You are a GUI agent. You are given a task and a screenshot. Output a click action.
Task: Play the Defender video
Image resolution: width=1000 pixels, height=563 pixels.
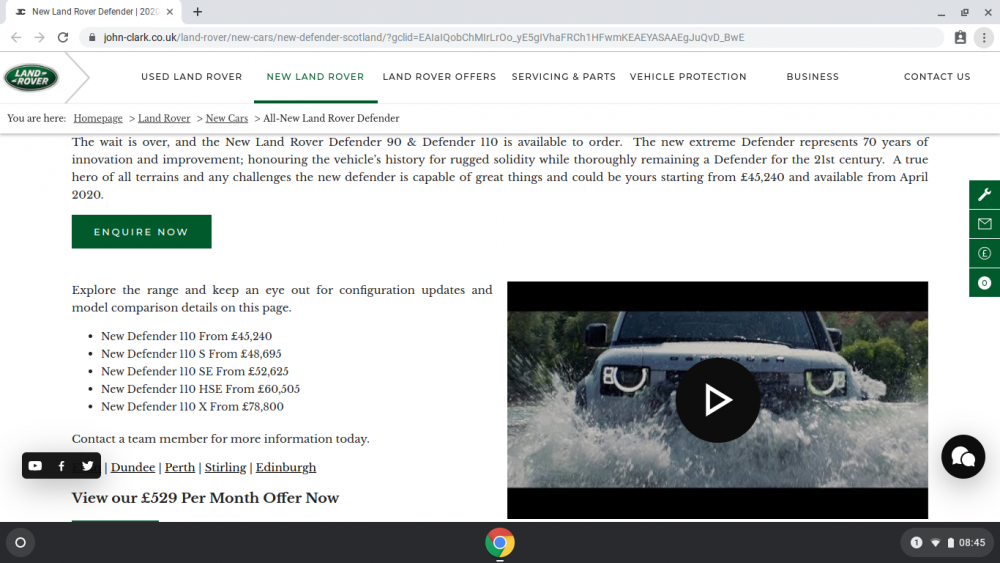(717, 400)
